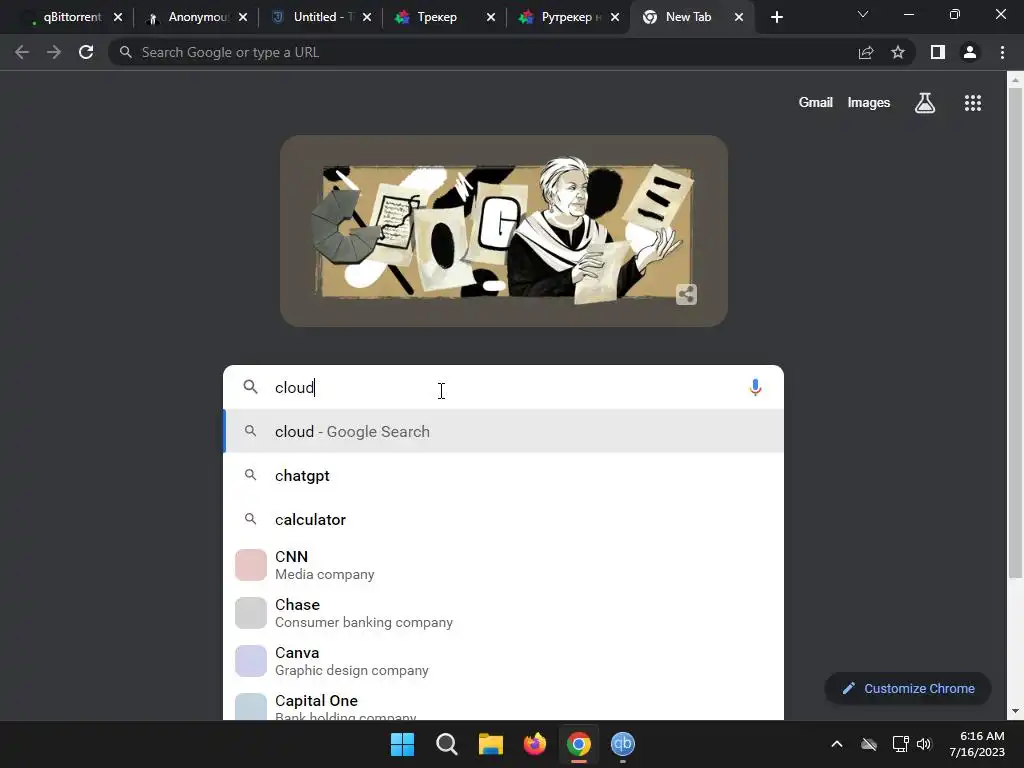
Task: Open the tab search dropdown arrow
Action: click(x=863, y=14)
